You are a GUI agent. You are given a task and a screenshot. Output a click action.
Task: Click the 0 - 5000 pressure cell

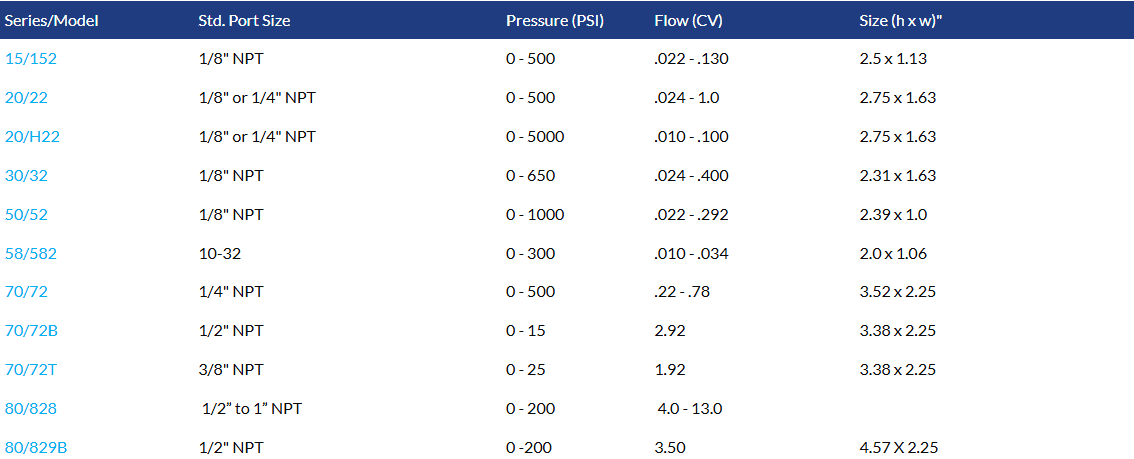click(535, 137)
